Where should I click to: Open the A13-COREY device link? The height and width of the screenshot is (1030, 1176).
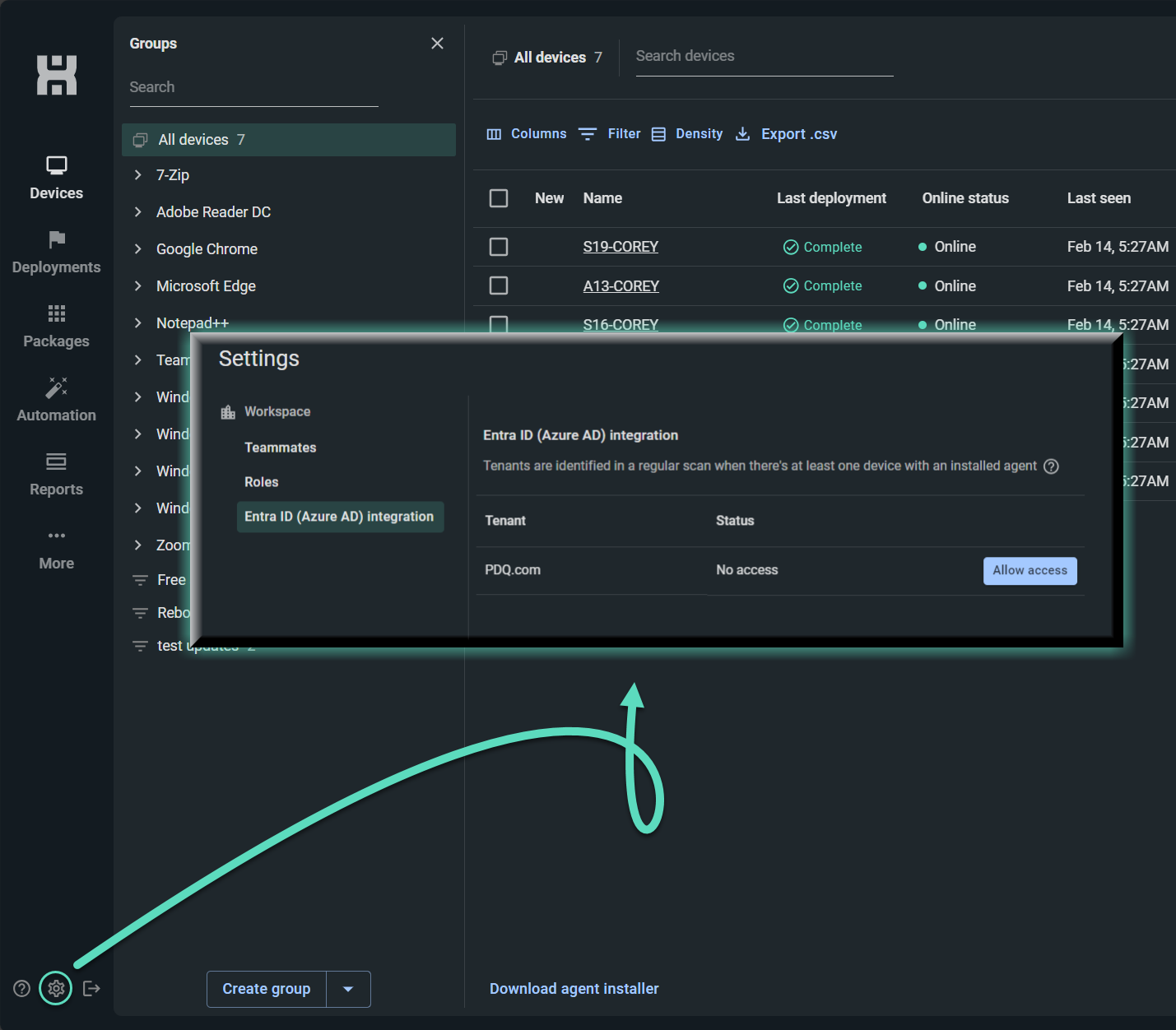point(621,286)
